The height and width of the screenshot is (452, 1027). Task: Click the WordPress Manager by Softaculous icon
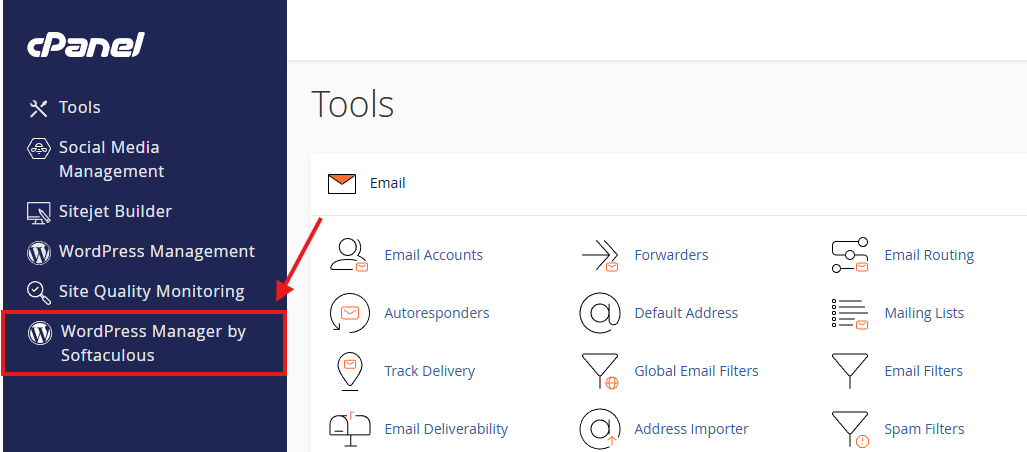(x=40, y=333)
